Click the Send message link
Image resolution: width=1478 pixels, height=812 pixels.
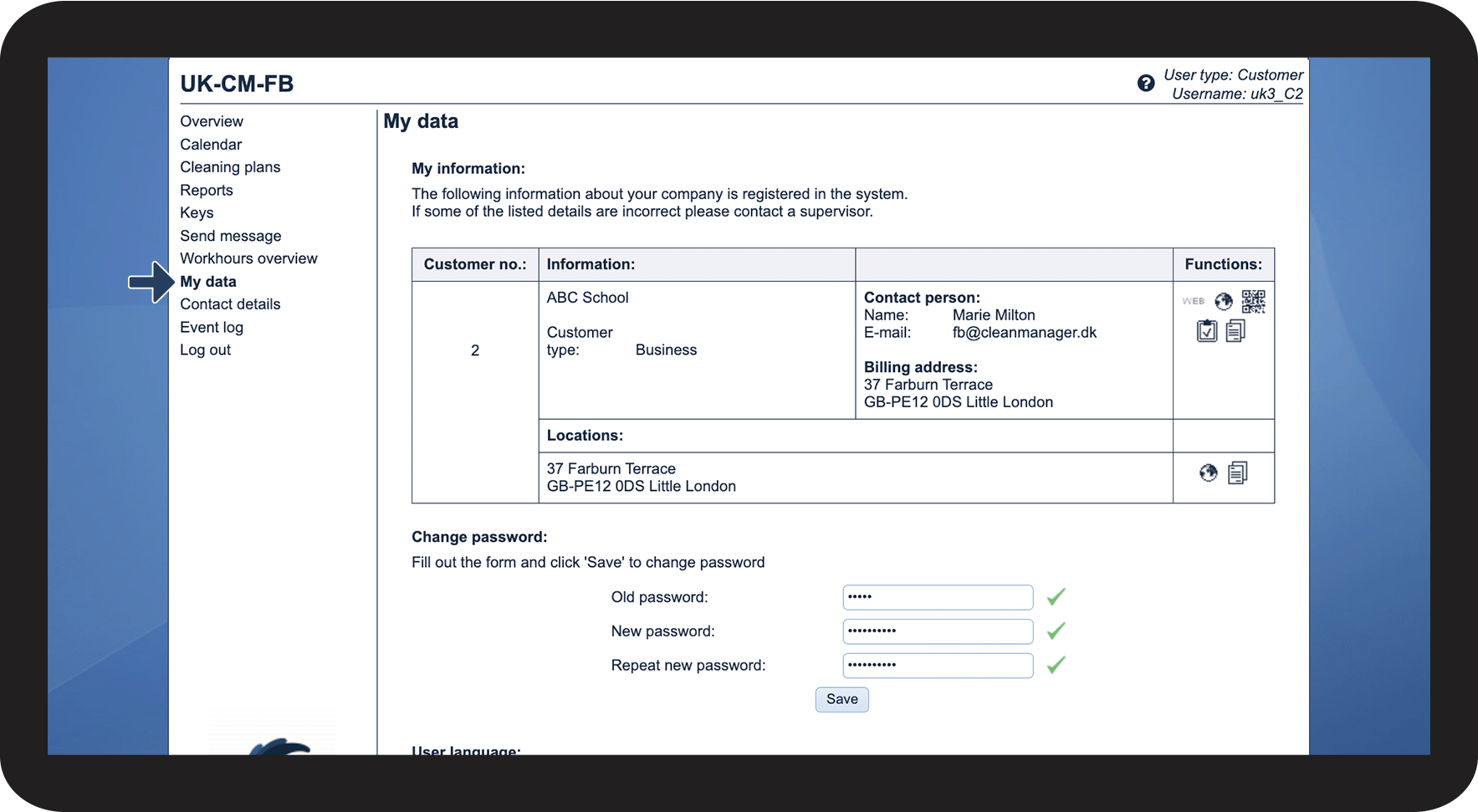click(x=230, y=236)
